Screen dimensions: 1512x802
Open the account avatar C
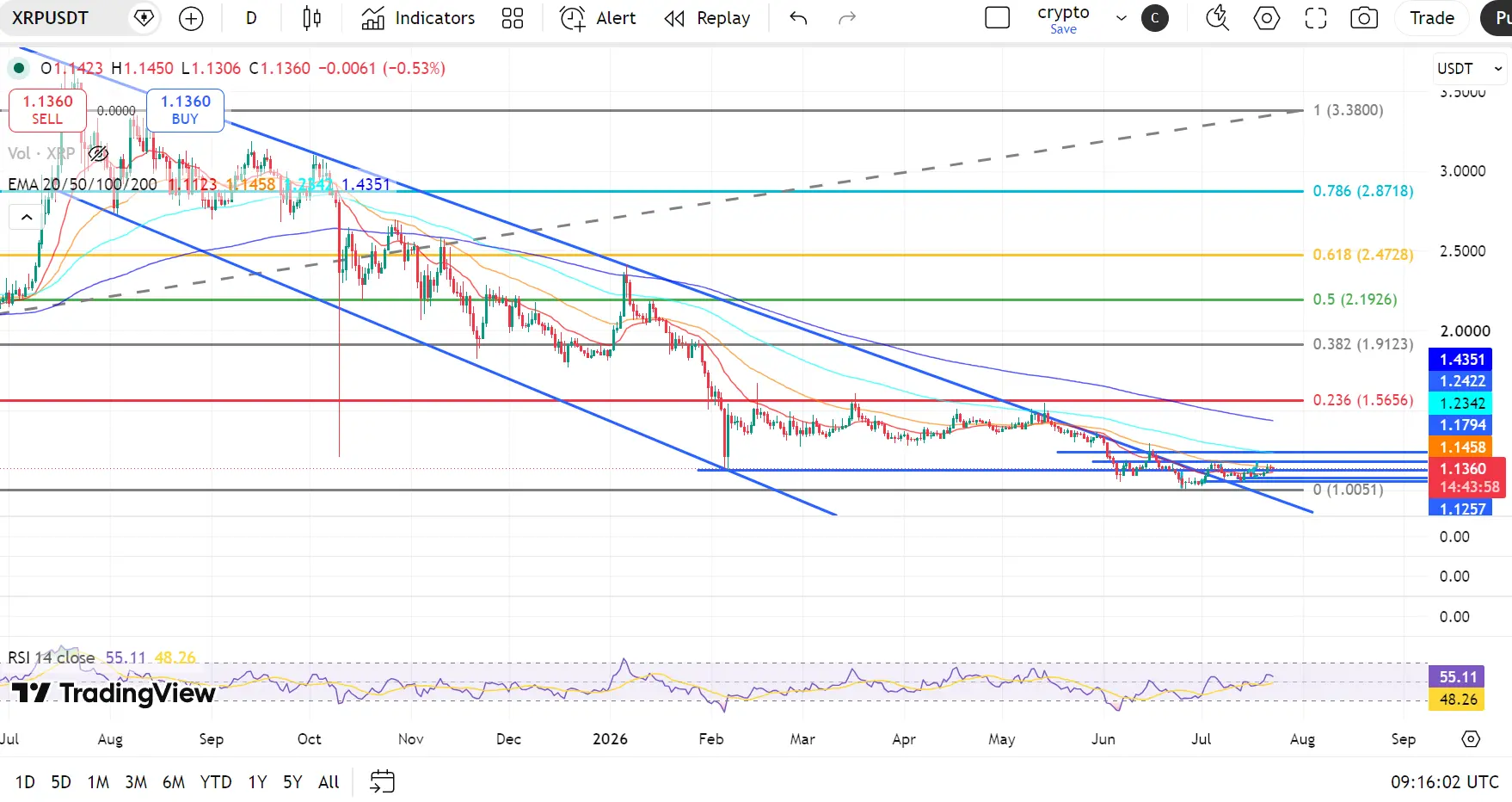[x=1155, y=18]
